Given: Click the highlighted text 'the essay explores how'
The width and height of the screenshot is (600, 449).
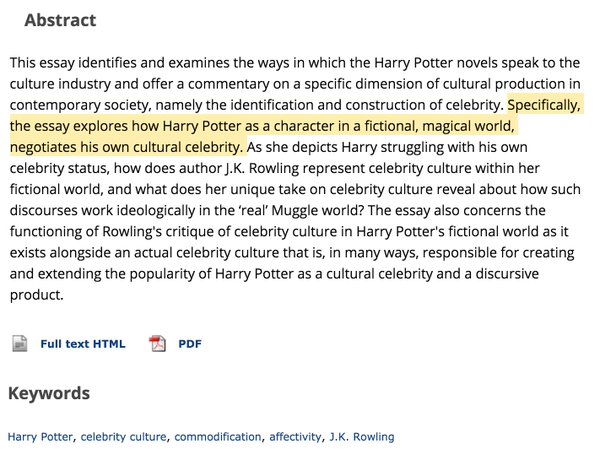Looking at the screenshot, I should [84, 126].
